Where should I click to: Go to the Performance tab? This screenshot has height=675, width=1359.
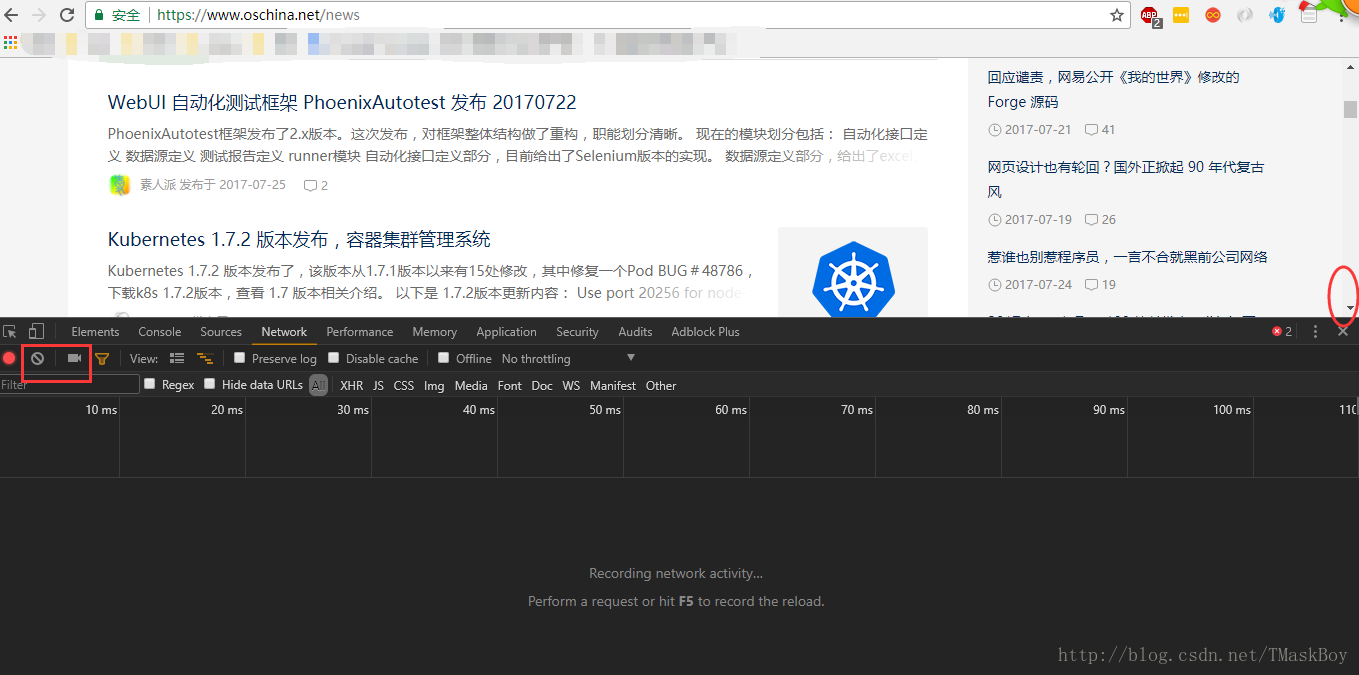point(360,332)
